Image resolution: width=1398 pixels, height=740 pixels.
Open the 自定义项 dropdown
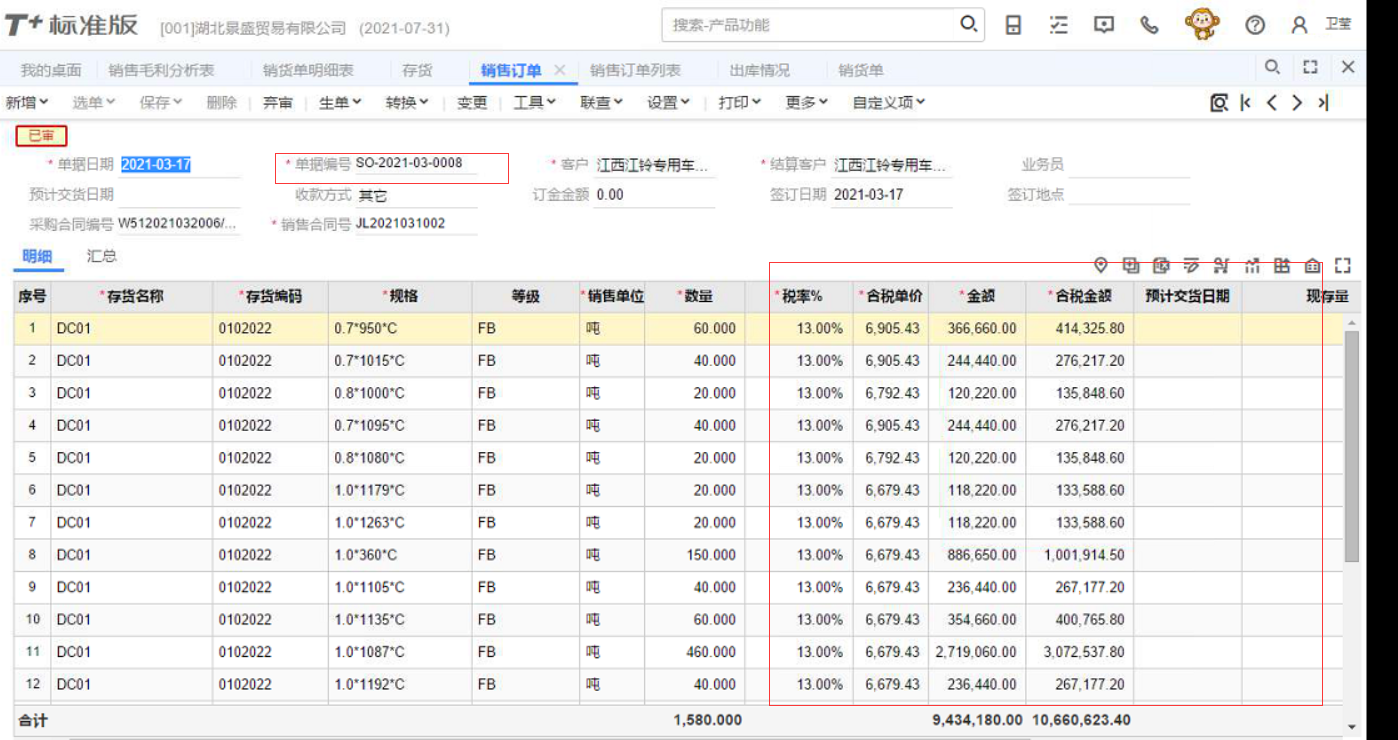click(888, 102)
